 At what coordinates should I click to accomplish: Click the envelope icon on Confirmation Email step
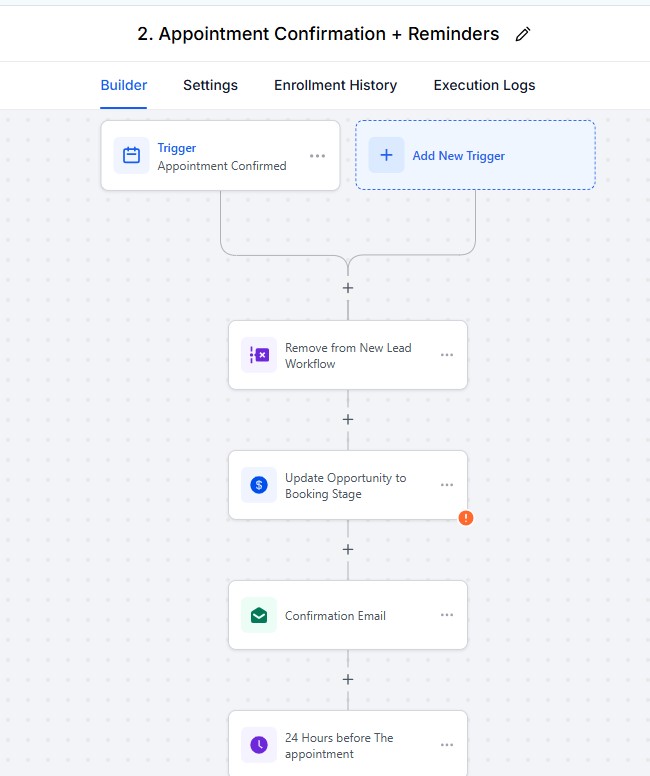click(x=259, y=616)
